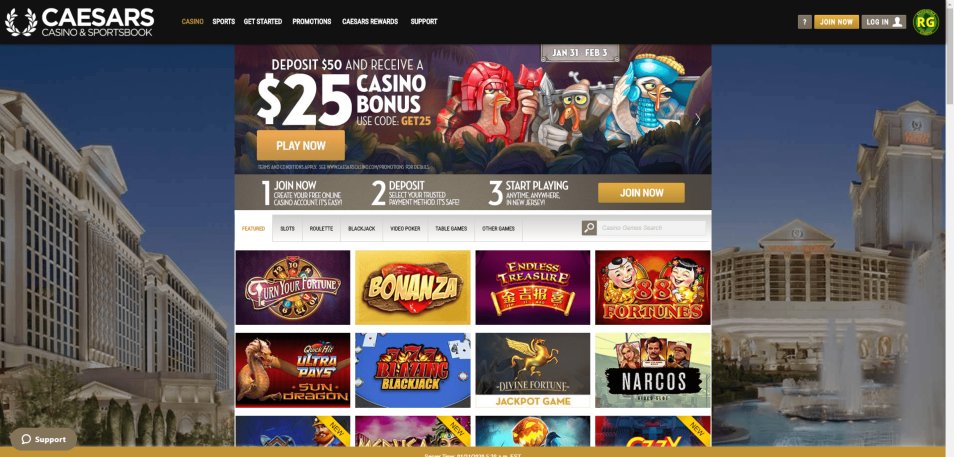The height and width of the screenshot is (457, 954).
Task: Switch to the Slots tab
Action: tap(287, 229)
